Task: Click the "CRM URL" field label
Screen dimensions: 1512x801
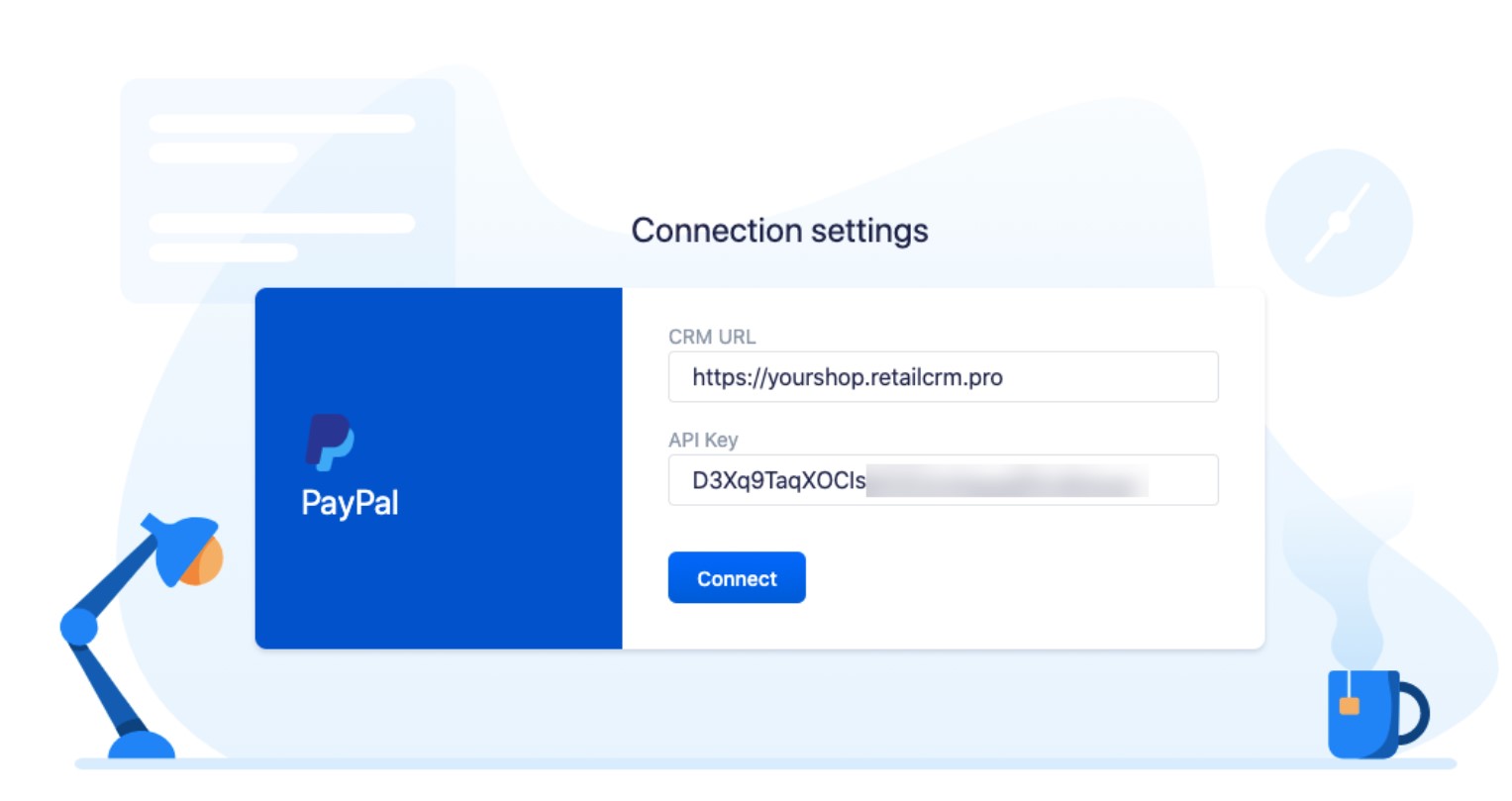Action: tap(712, 337)
